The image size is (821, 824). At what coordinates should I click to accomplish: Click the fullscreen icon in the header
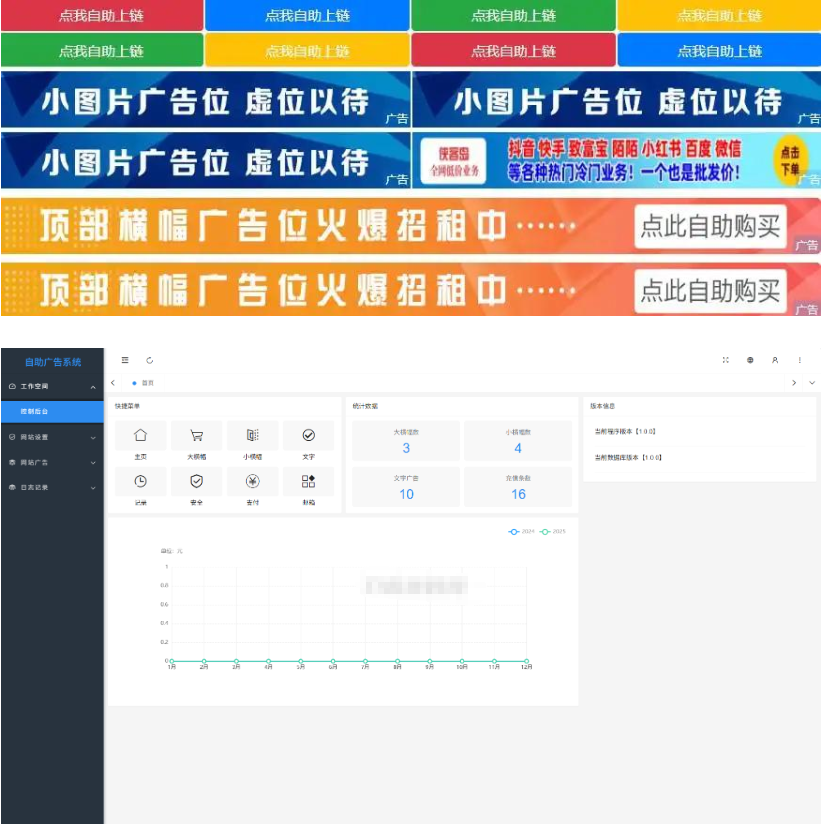(726, 357)
